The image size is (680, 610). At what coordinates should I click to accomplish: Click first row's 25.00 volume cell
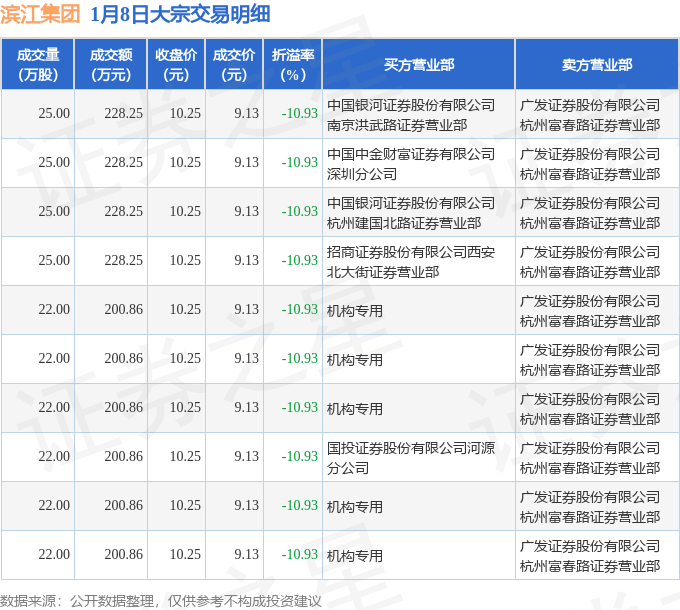pos(54,114)
